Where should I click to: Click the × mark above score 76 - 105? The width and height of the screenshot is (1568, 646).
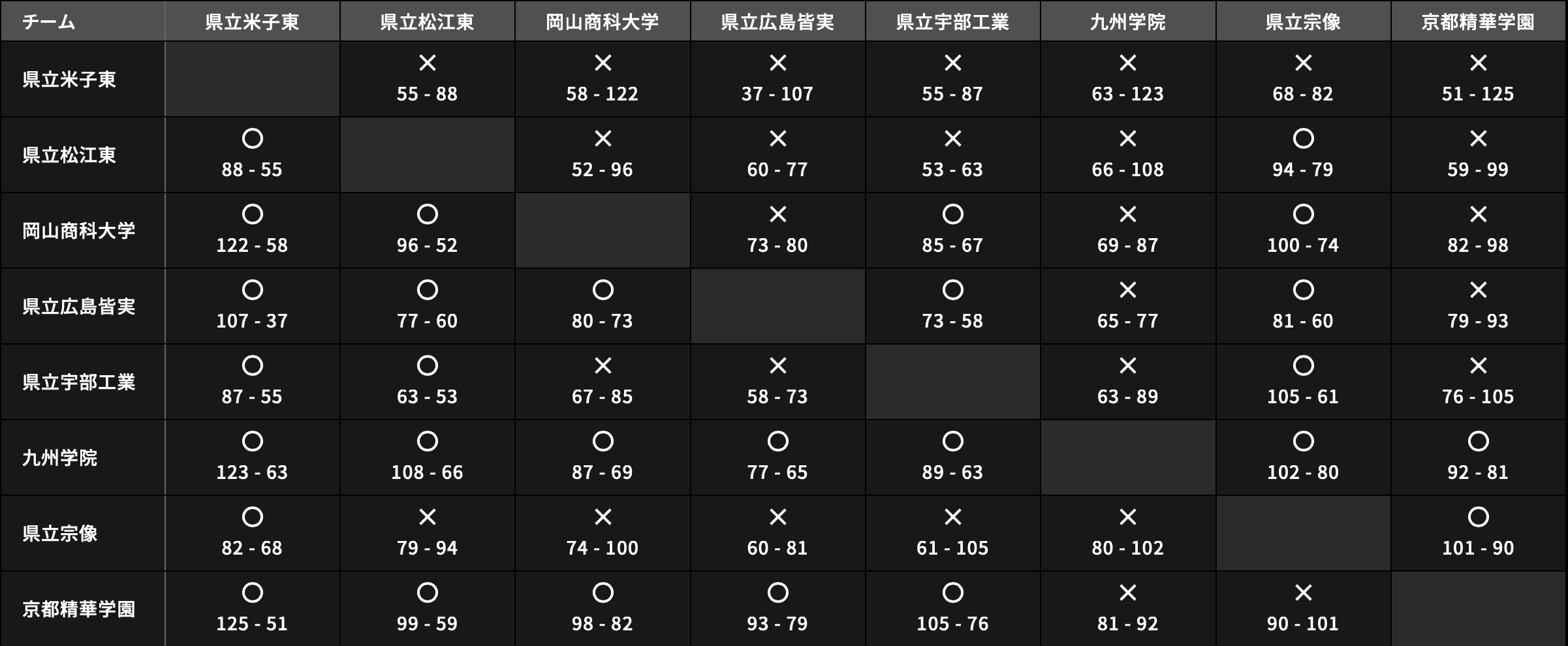tap(1478, 366)
